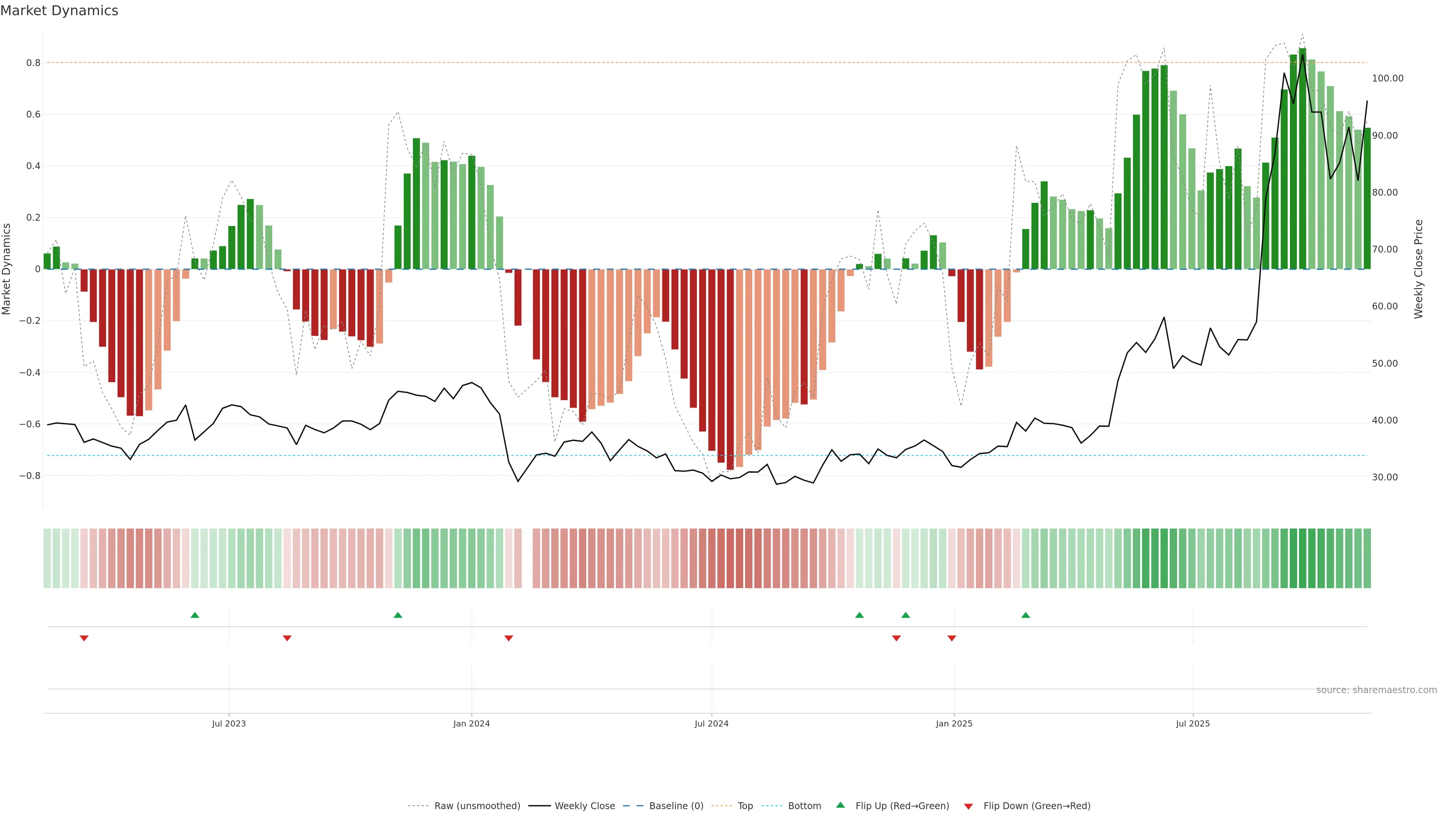Click the Flip Up green triangle legend icon
1456x819 pixels.
[x=840, y=805]
